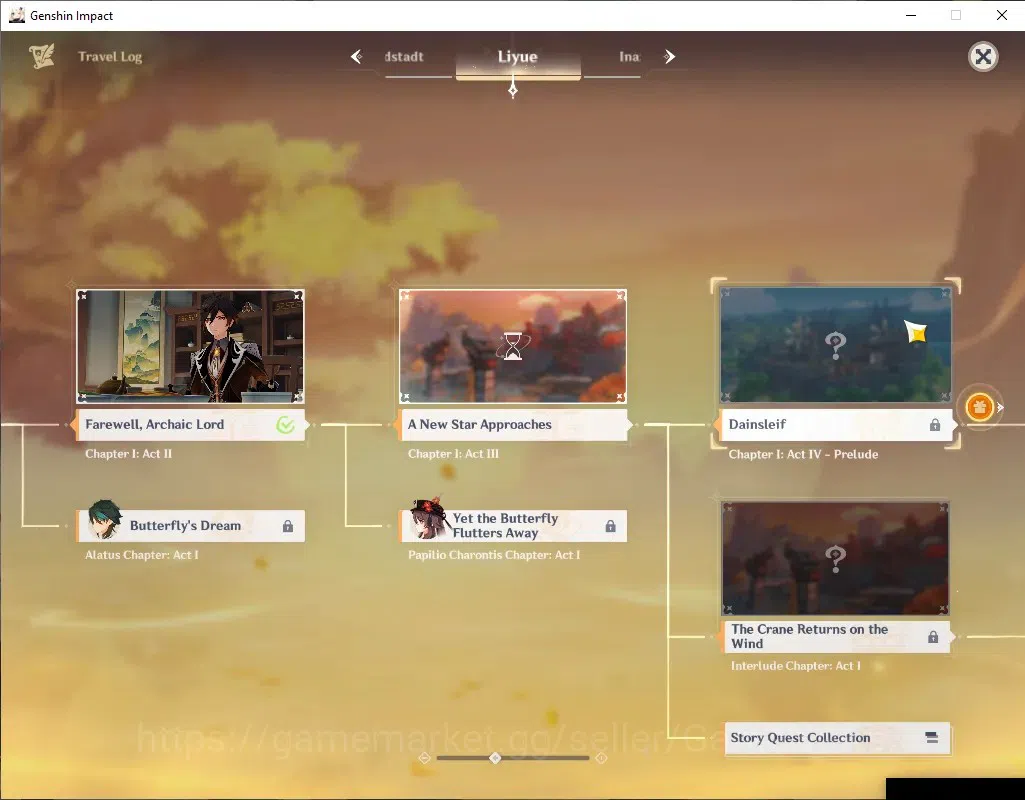Click the question mark on Dainsleif image
1025x800 pixels.
point(835,344)
